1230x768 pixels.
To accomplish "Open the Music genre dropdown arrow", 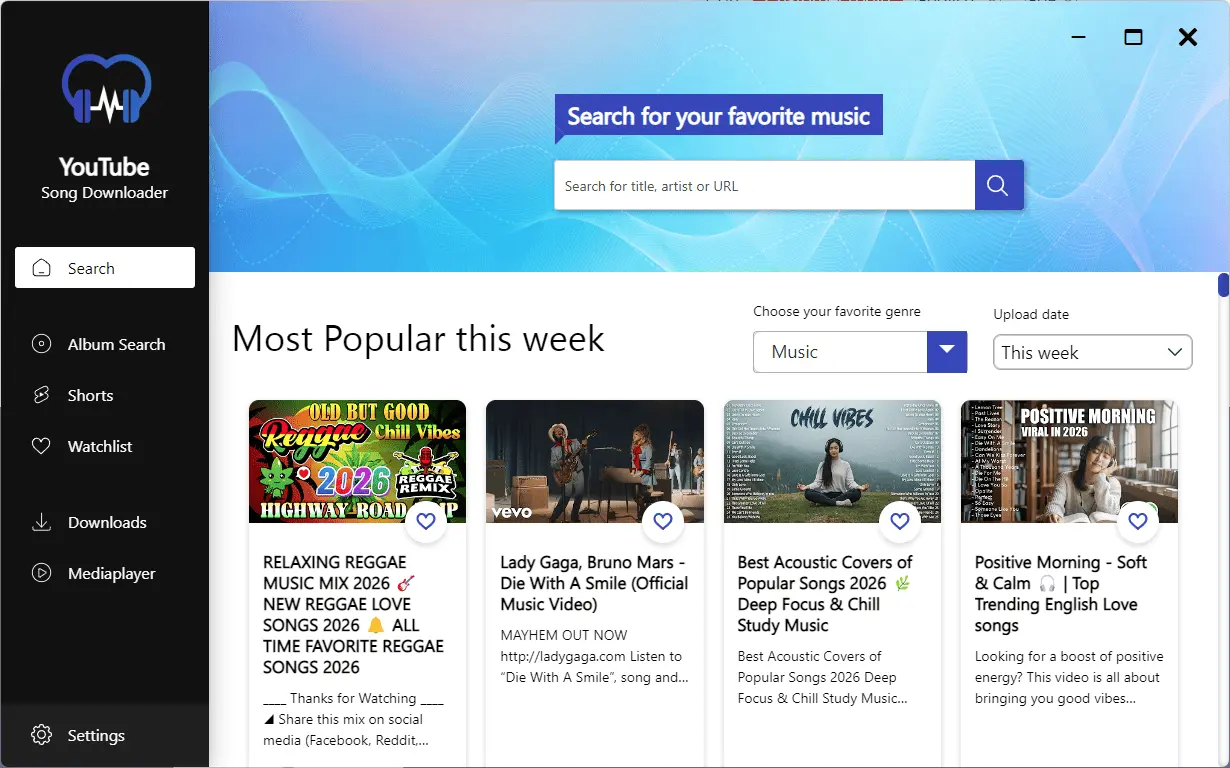I will click(x=947, y=352).
